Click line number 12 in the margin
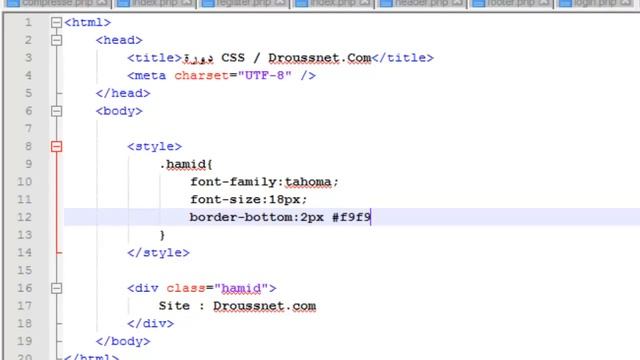The width and height of the screenshot is (640, 360). coord(24,217)
